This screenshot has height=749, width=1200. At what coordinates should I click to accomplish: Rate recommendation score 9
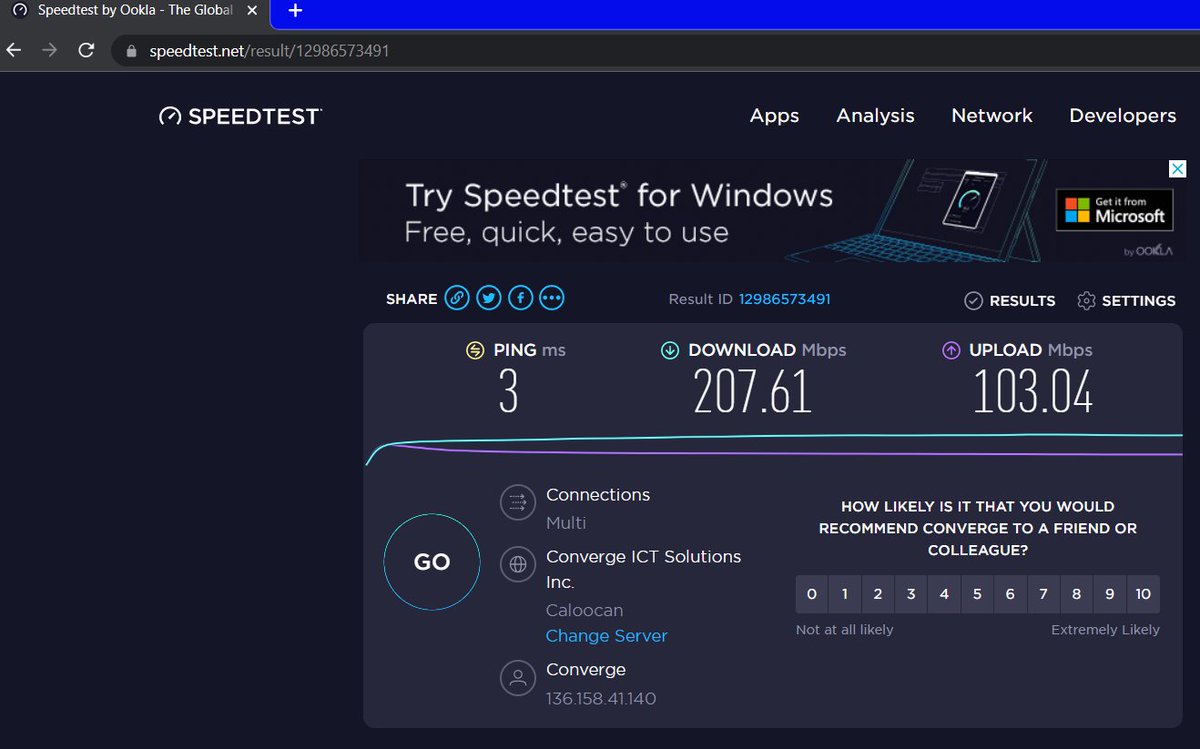pyautogui.click(x=1110, y=594)
